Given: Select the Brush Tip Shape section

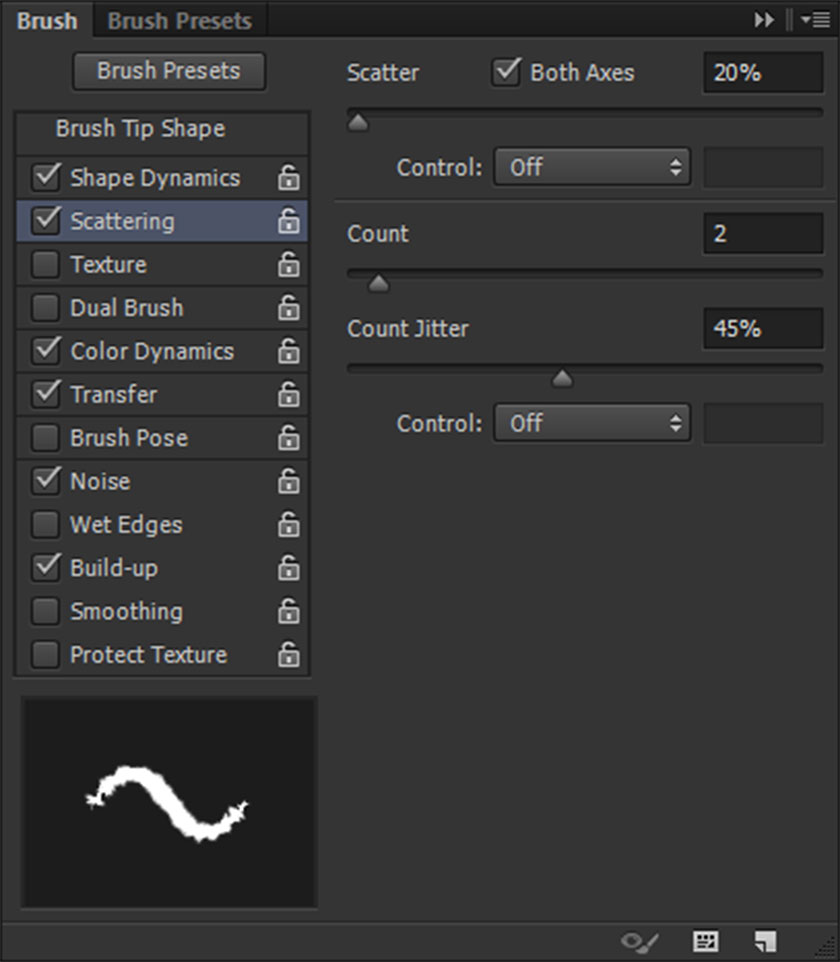Looking at the screenshot, I should tap(140, 129).
